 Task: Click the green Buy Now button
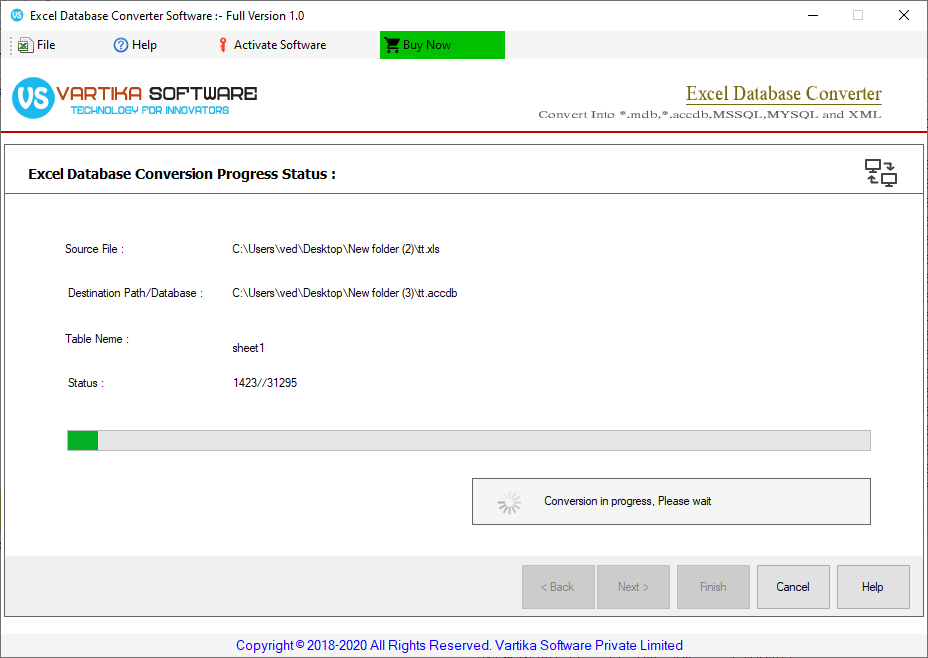tap(442, 45)
